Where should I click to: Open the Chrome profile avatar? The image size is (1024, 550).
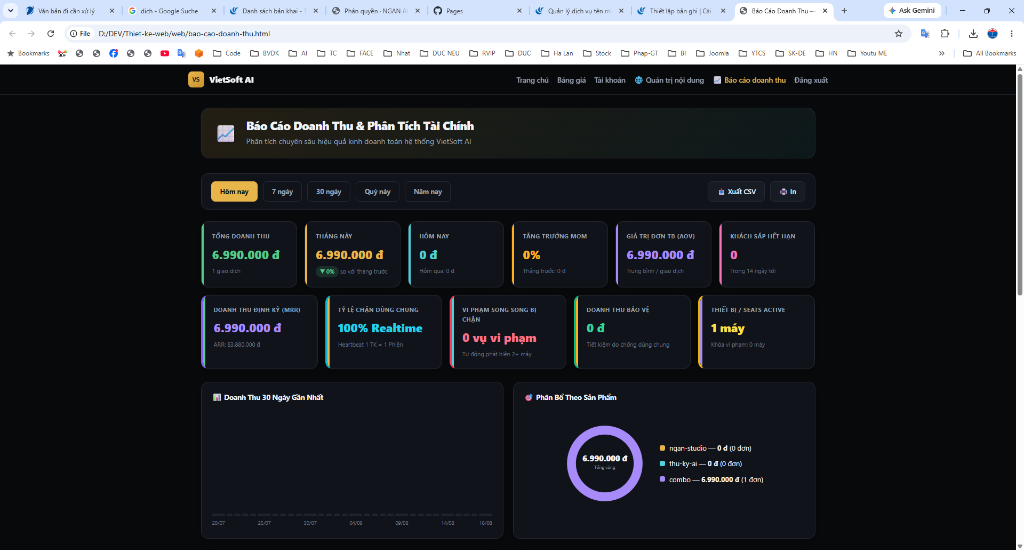point(993,33)
